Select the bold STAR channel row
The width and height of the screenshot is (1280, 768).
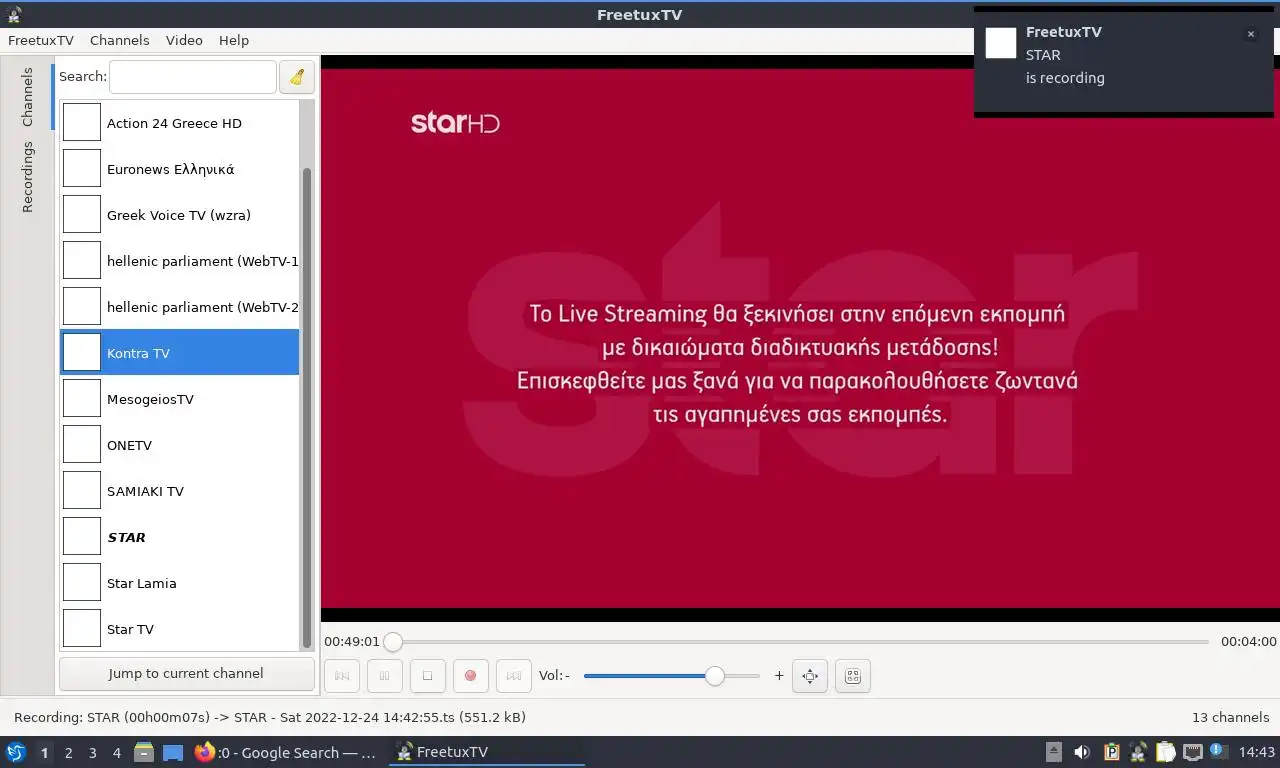pos(180,537)
